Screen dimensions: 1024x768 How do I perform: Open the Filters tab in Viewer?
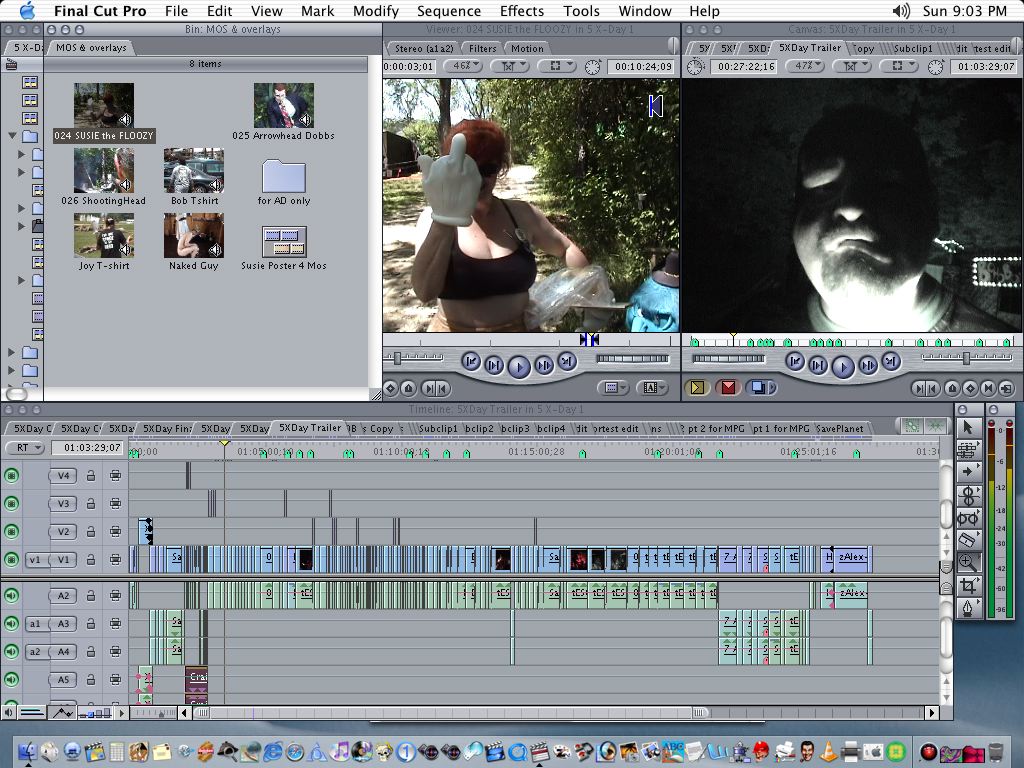tap(483, 48)
